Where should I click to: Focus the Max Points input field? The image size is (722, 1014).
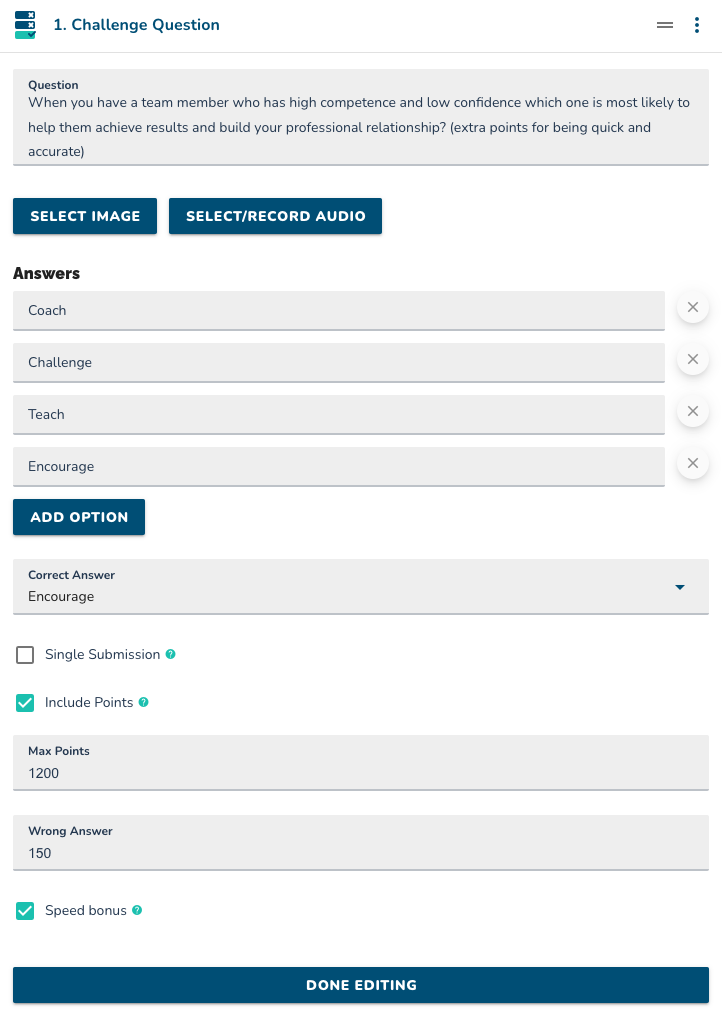(361, 763)
